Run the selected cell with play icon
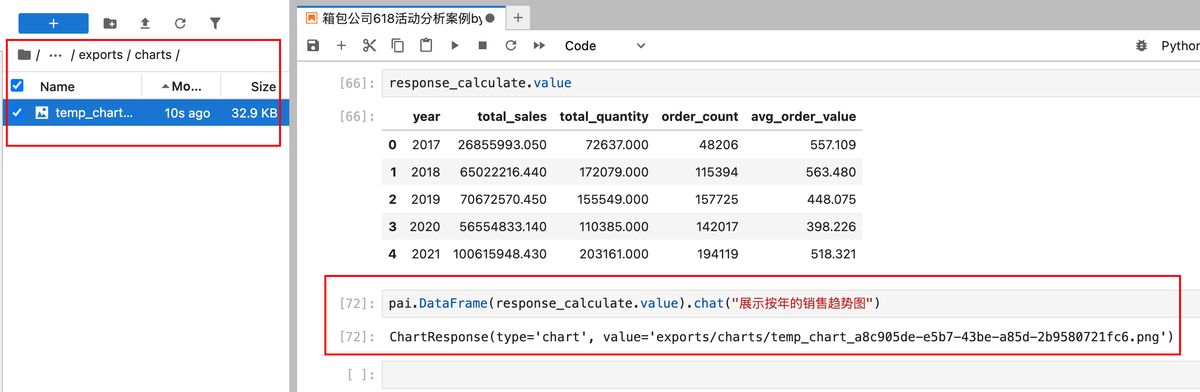 point(455,46)
